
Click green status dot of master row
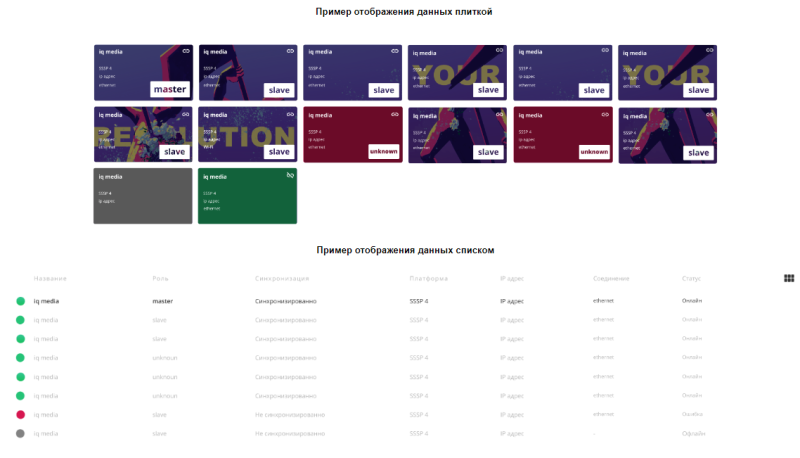pos(20,300)
